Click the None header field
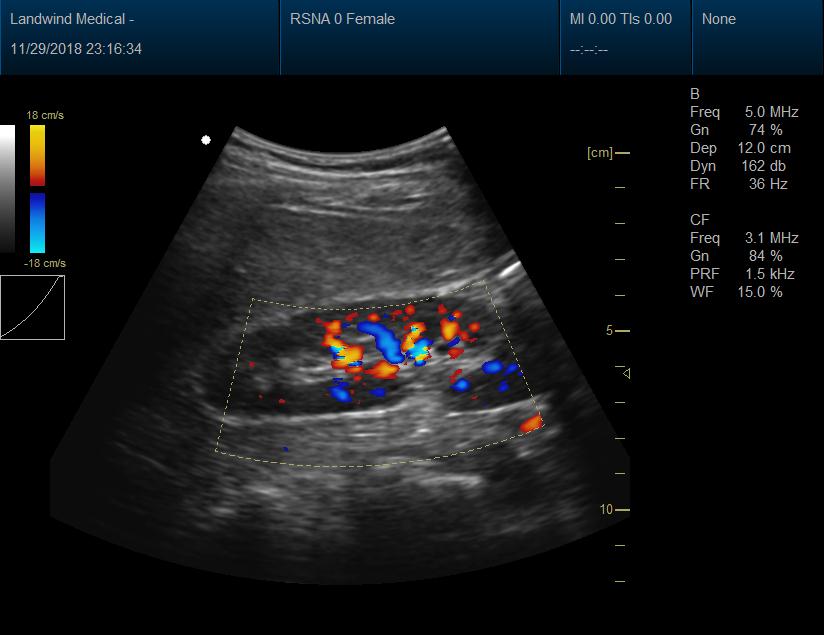Screen dimensions: 824x635 tap(719, 19)
